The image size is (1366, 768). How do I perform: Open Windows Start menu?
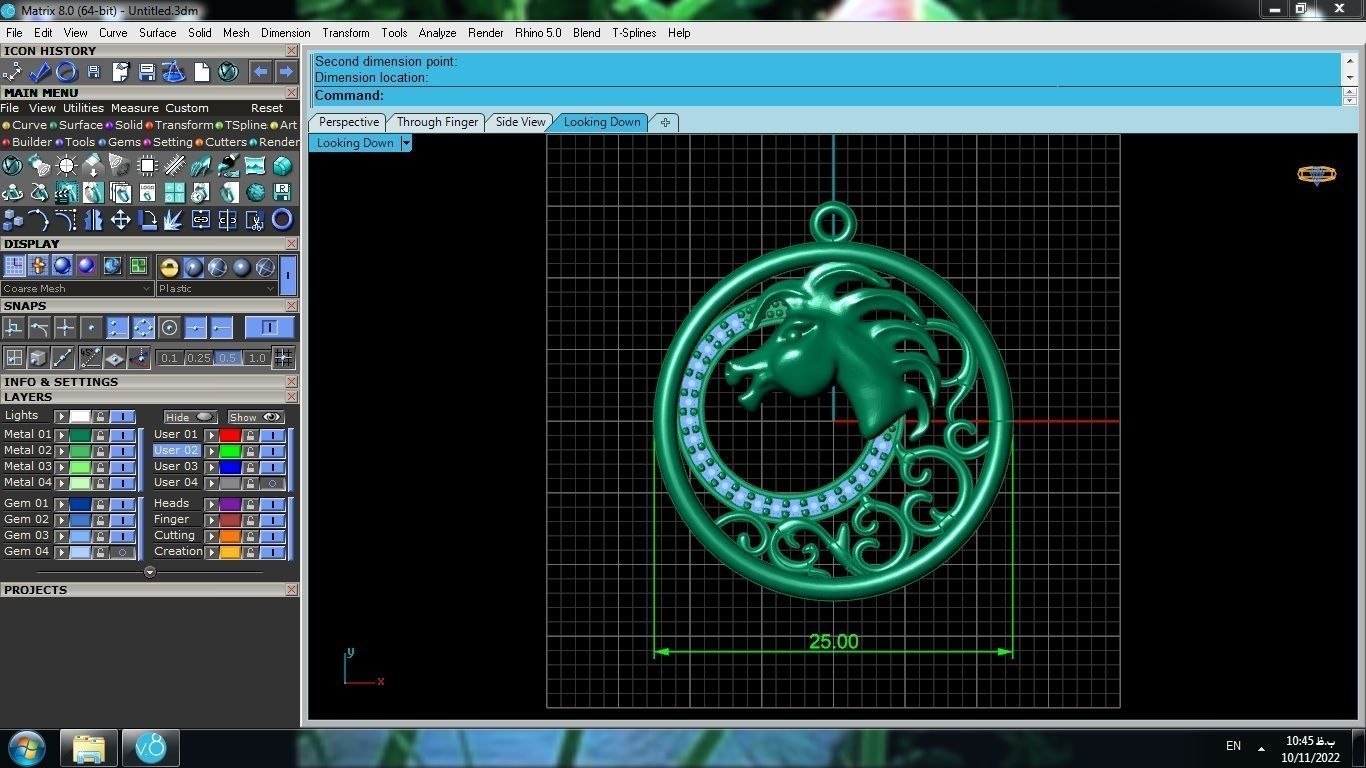pos(26,747)
